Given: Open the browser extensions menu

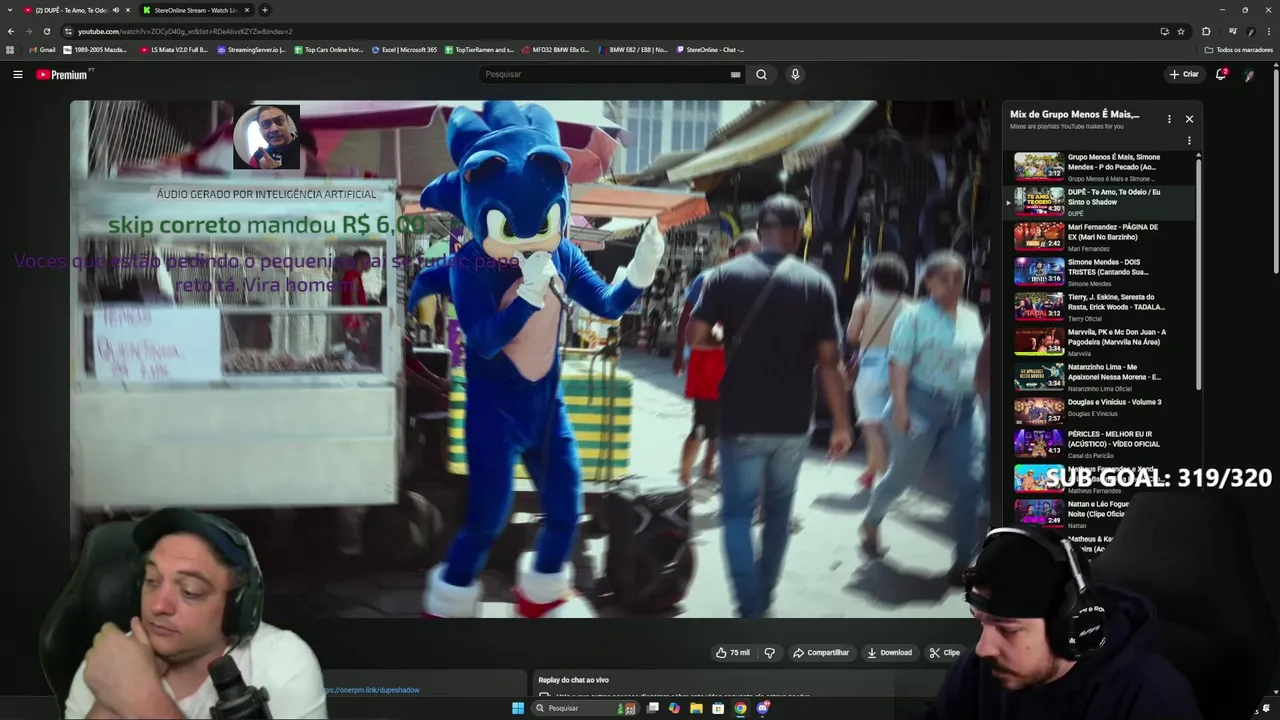Looking at the screenshot, I should click(x=1206, y=31).
